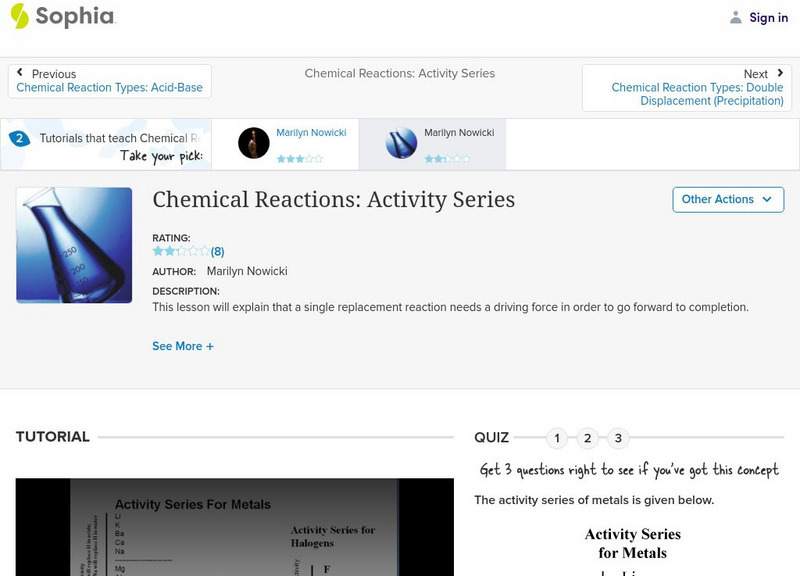
Task: Click the blue number 2 tutorials badge
Action: (x=19, y=138)
